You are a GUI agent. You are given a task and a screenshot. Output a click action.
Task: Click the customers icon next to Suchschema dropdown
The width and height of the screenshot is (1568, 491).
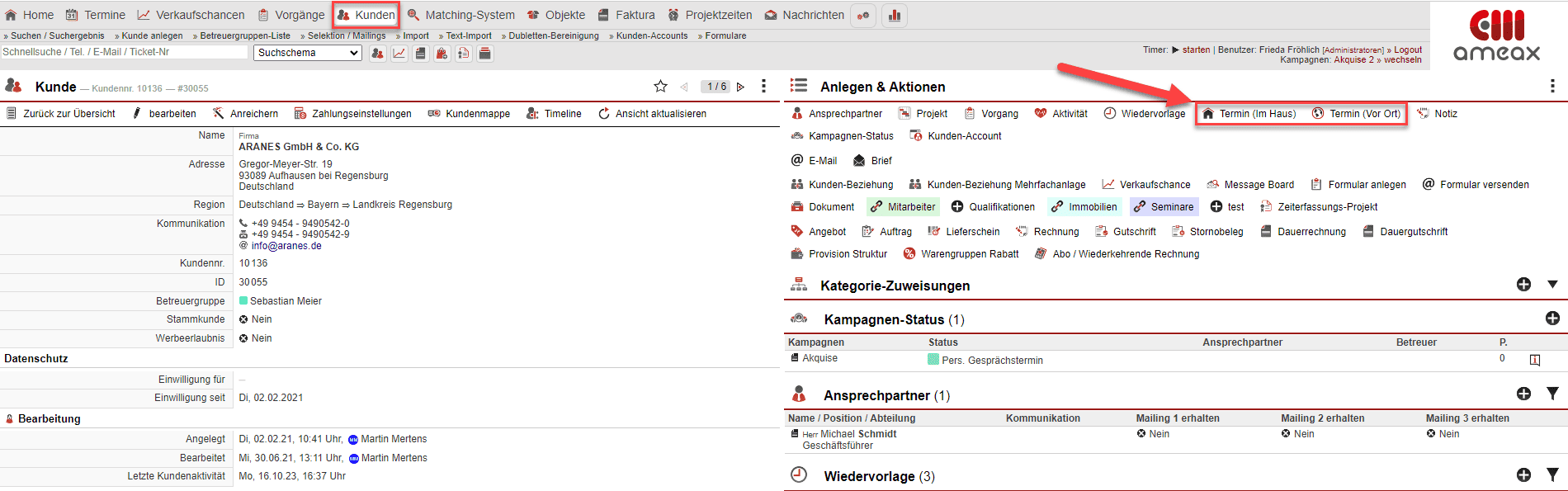tap(377, 54)
